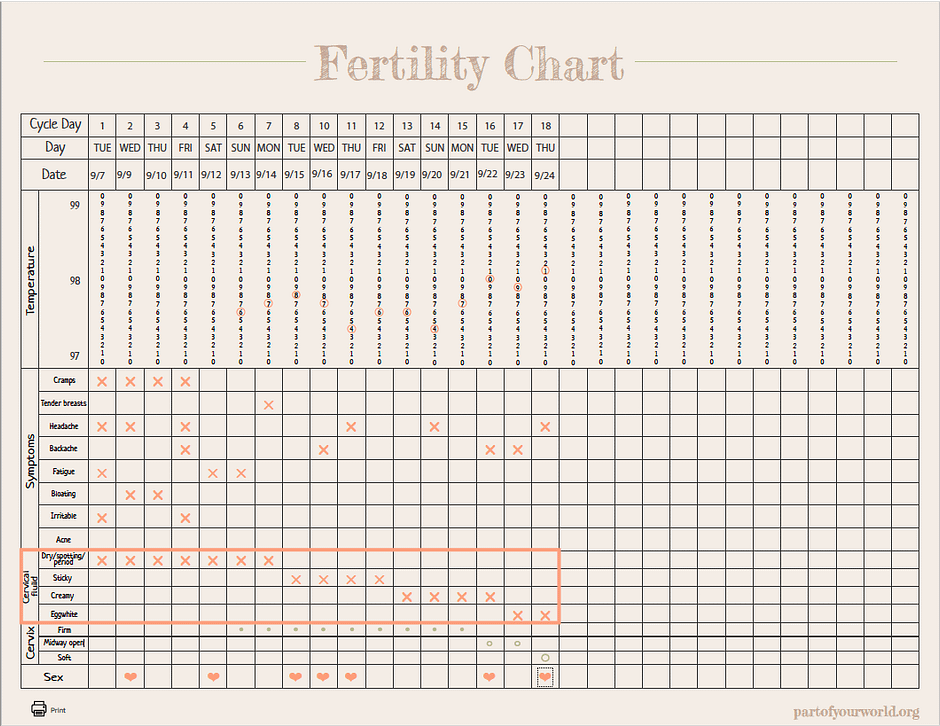Image resolution: width=940 pixels, height=726 pixels.
Task: Remove the Eggwhite X on cycle day 18
Action: [x=545, y=614]
